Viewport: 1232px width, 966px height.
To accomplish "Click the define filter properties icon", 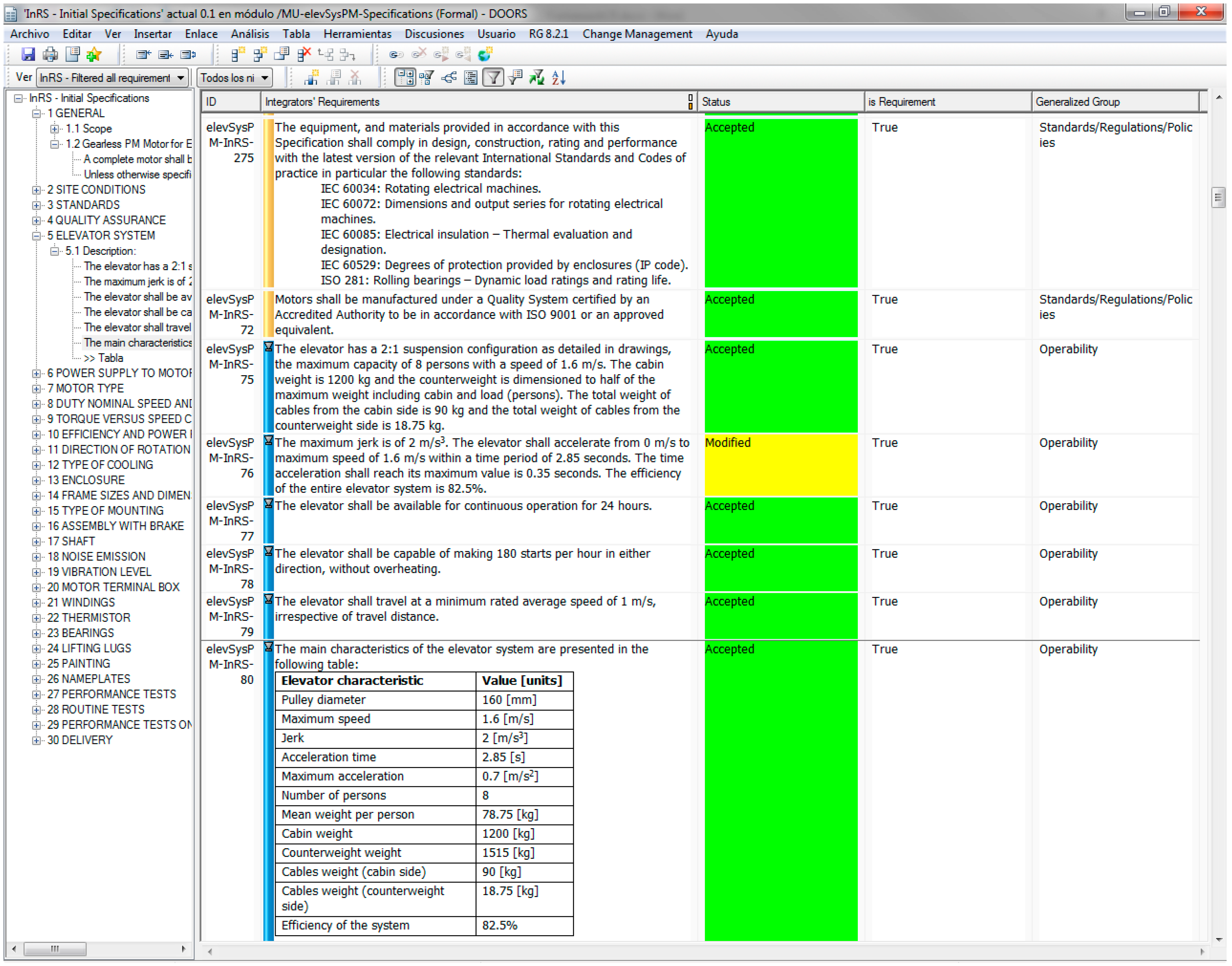I will coord(515,77).
